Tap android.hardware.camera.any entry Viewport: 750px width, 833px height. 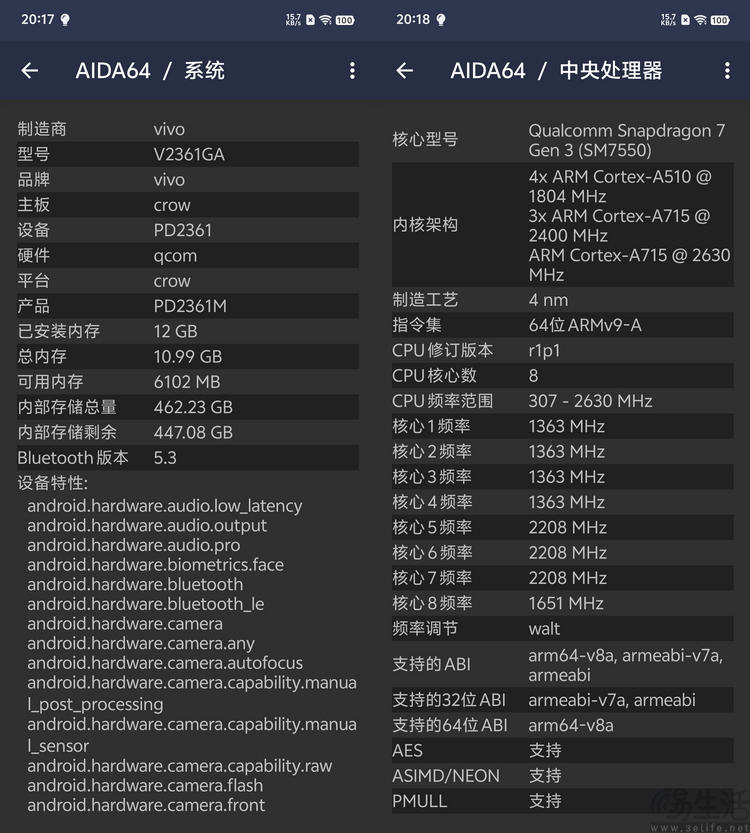coord(141,643)
